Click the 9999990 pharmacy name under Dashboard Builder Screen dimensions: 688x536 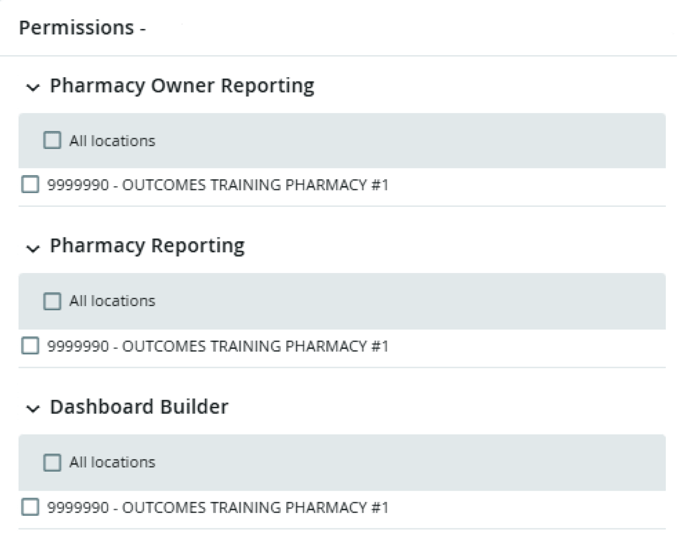point(217,507)
